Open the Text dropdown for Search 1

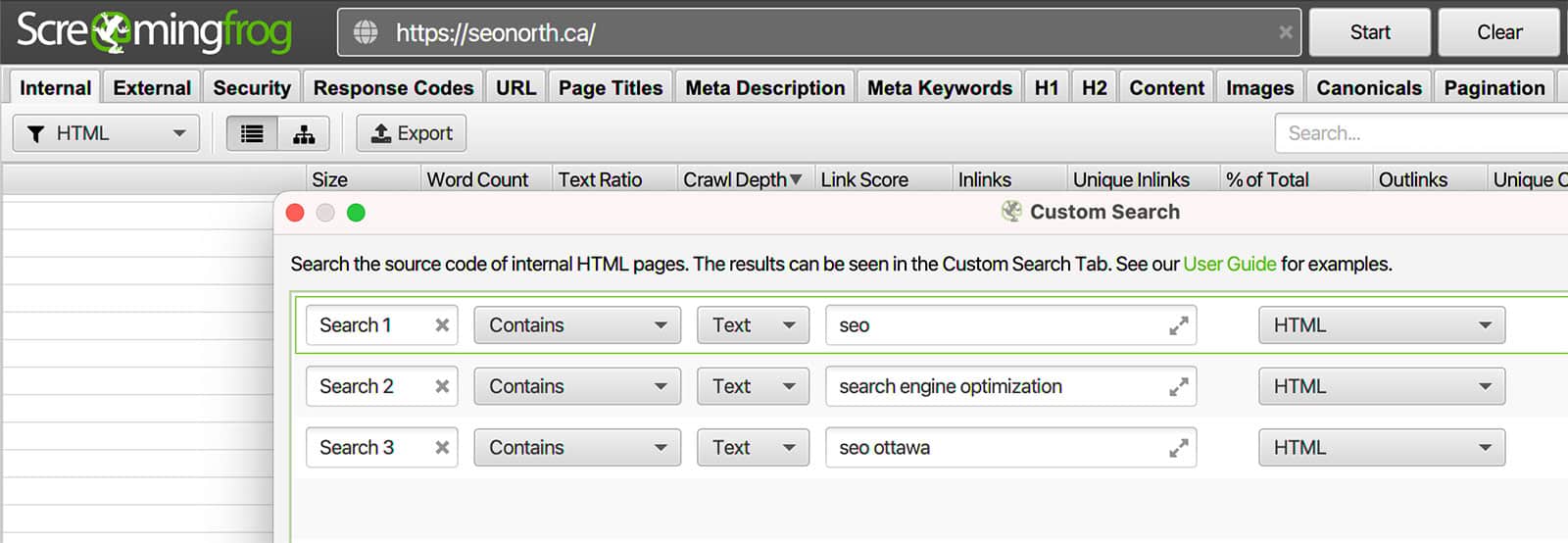[x=753, y=325]
